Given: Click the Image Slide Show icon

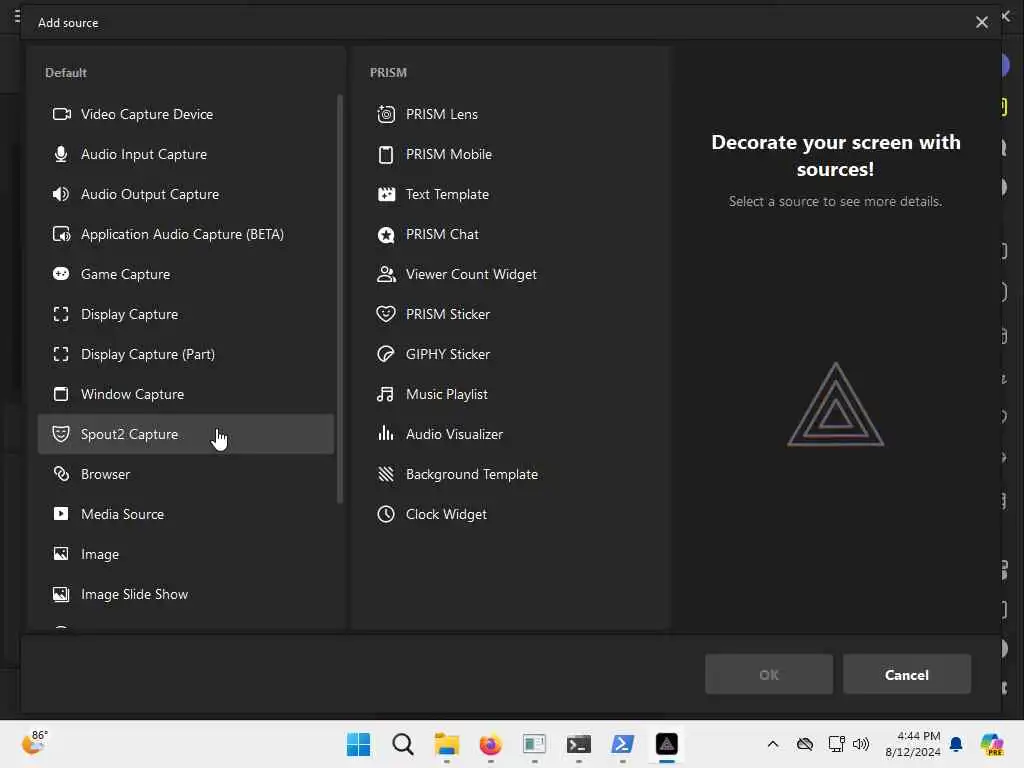Looking at the screenshot, I should pos(61,594).
